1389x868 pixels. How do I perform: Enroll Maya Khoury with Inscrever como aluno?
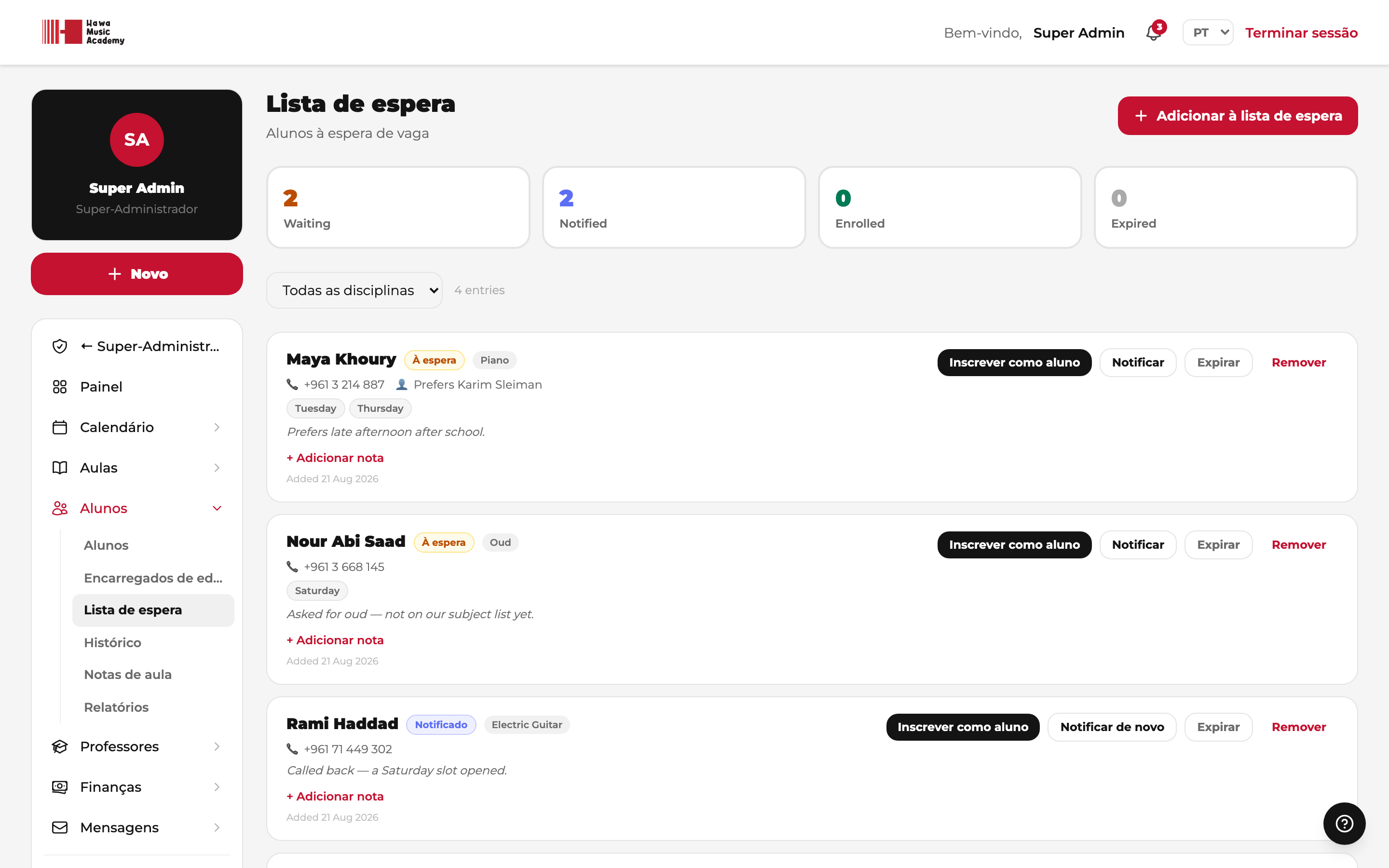1014,362
